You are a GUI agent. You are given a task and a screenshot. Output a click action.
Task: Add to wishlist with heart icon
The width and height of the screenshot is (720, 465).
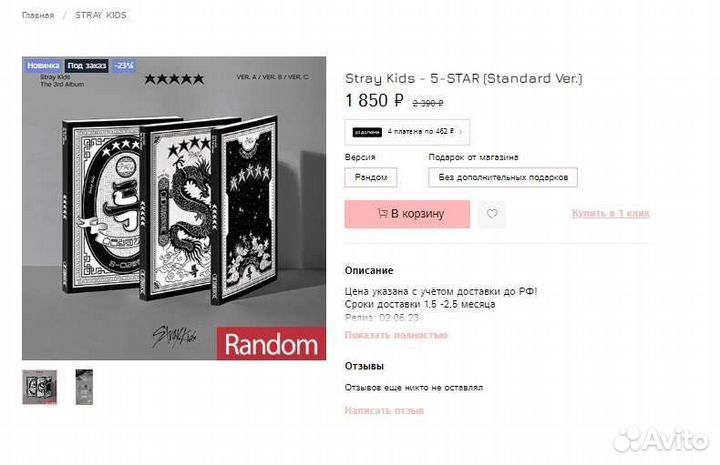tap(492, 214)
